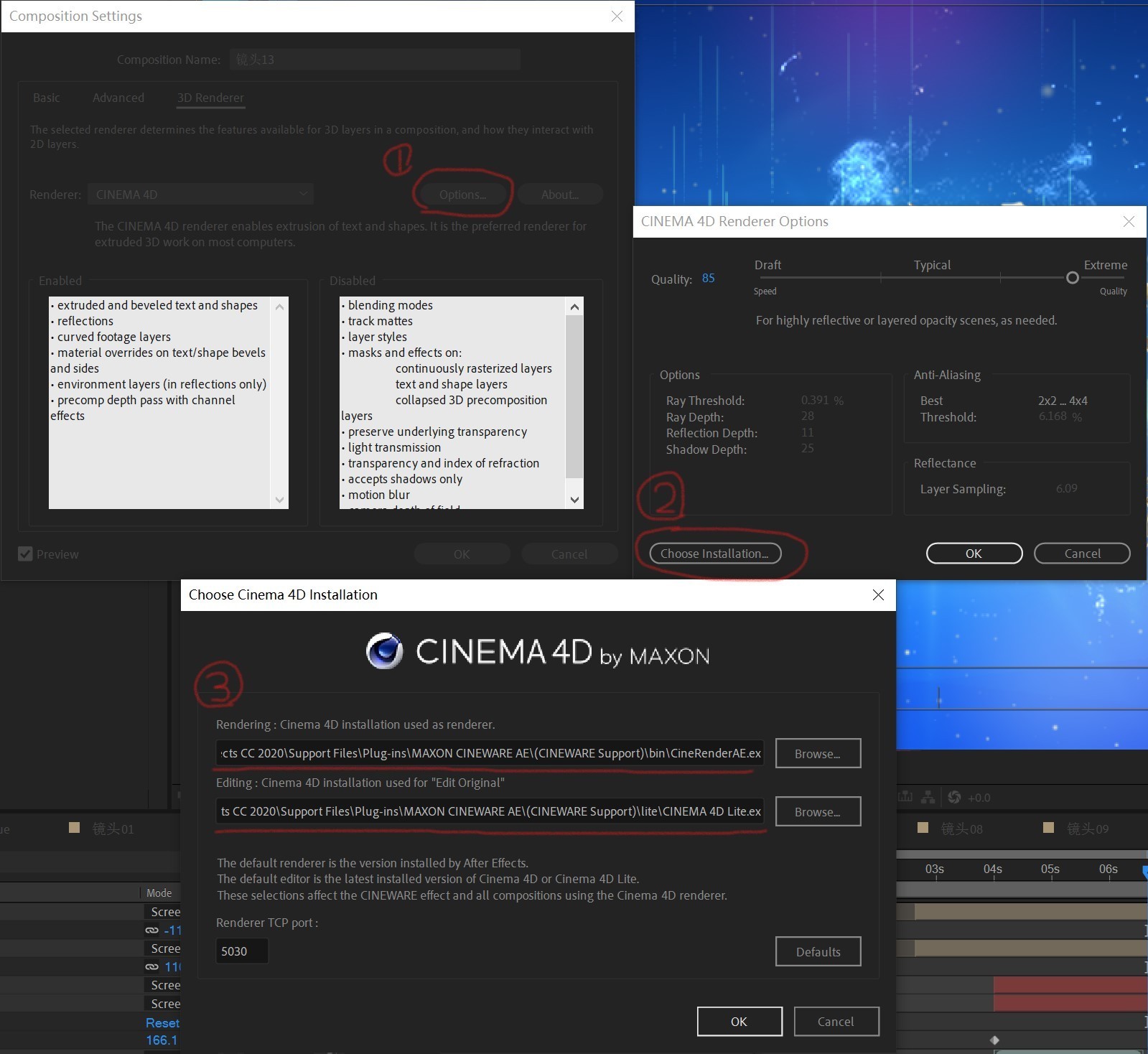This screenshot has width=1148, height=1054.
Task: Click the +0.0 exposure value
Action: [x=979, y=797]
